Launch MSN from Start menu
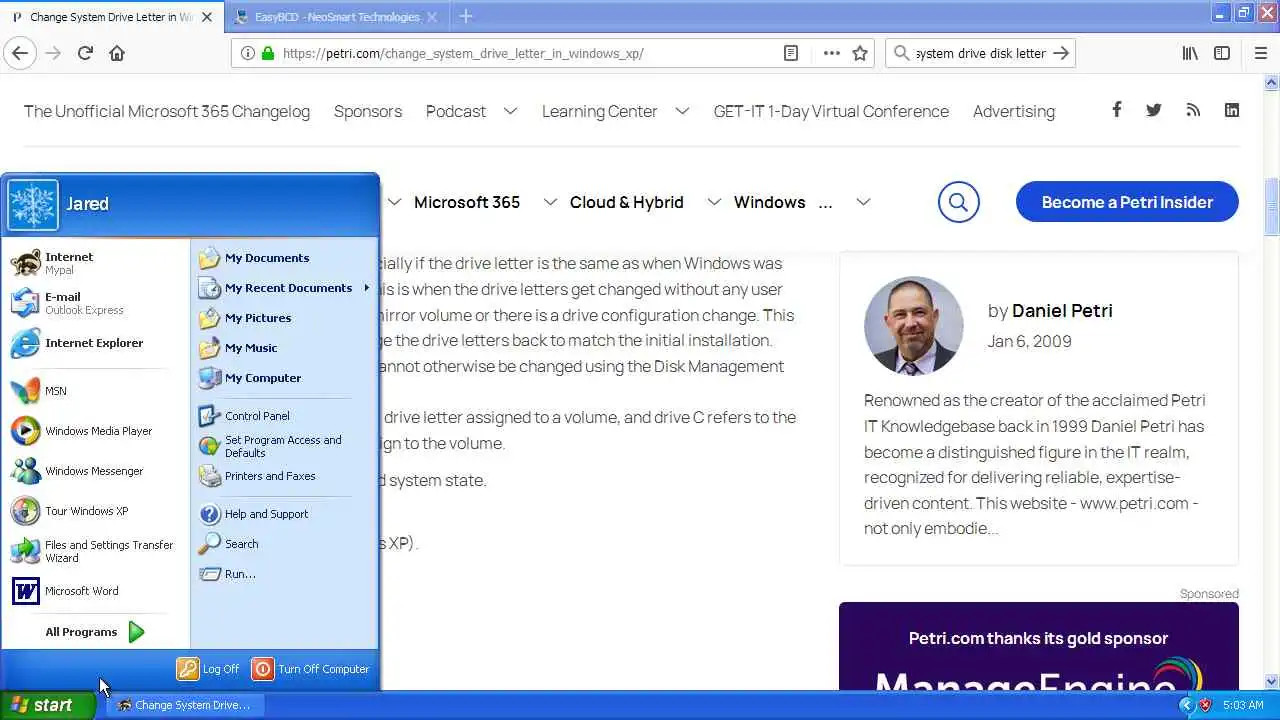The height and width of the screenshot is (720, 1280). (96, 391)
